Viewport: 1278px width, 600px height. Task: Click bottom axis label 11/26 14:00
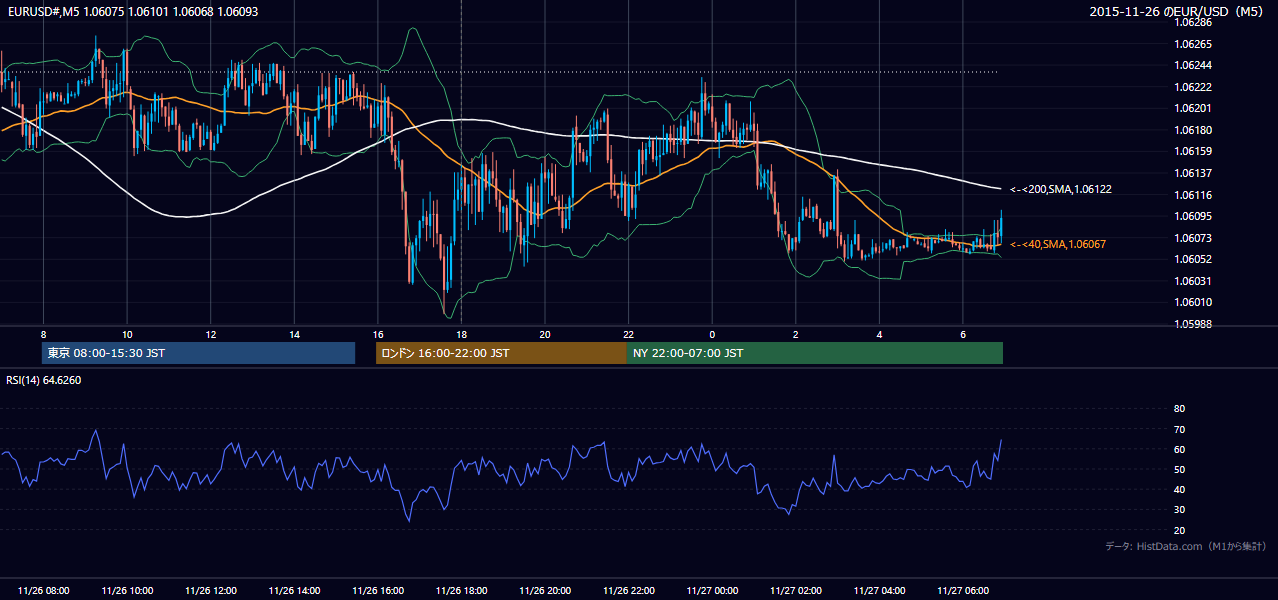[x=294, y=591]
